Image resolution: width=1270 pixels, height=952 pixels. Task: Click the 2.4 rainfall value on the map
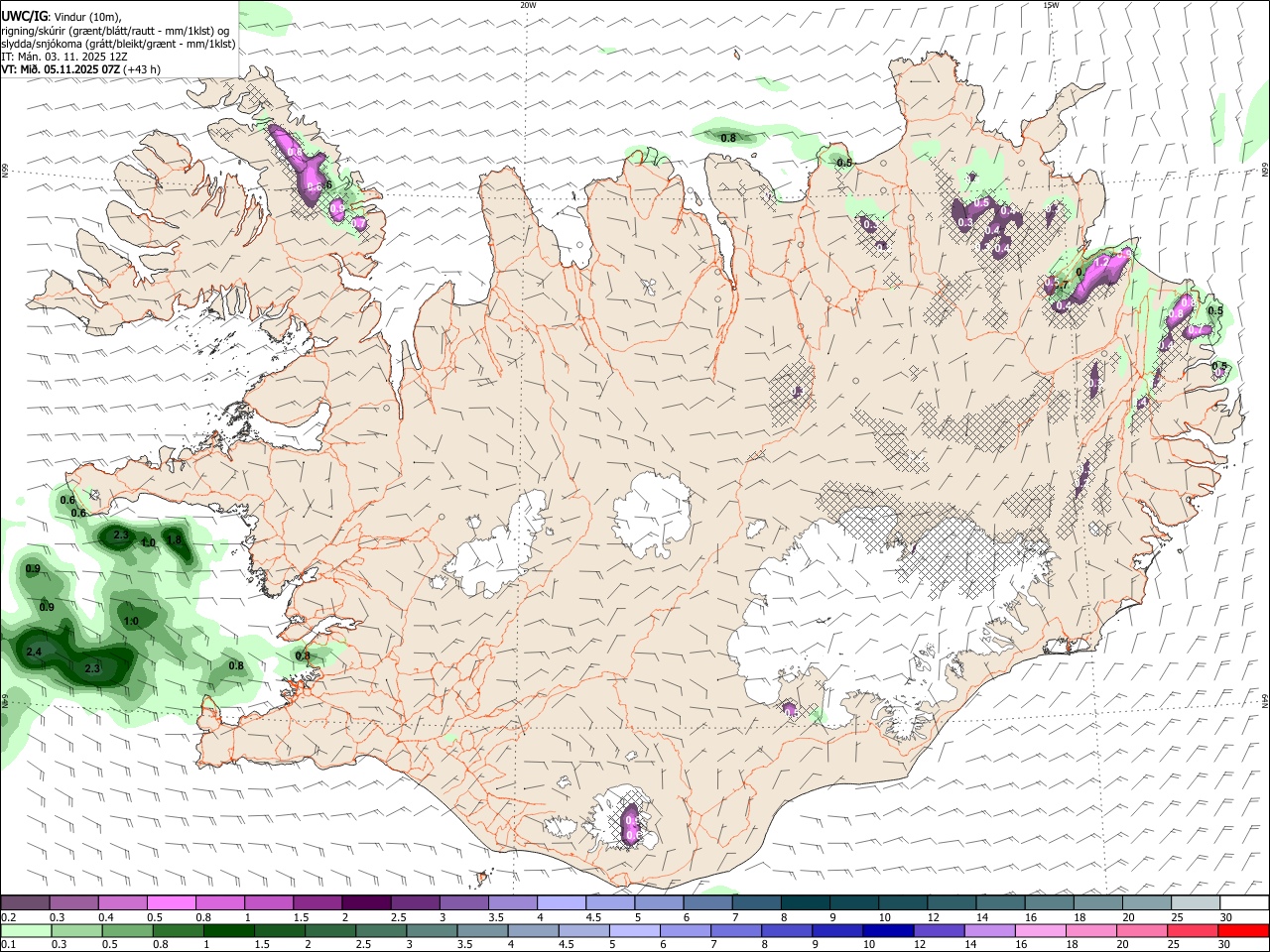[34, 652]
